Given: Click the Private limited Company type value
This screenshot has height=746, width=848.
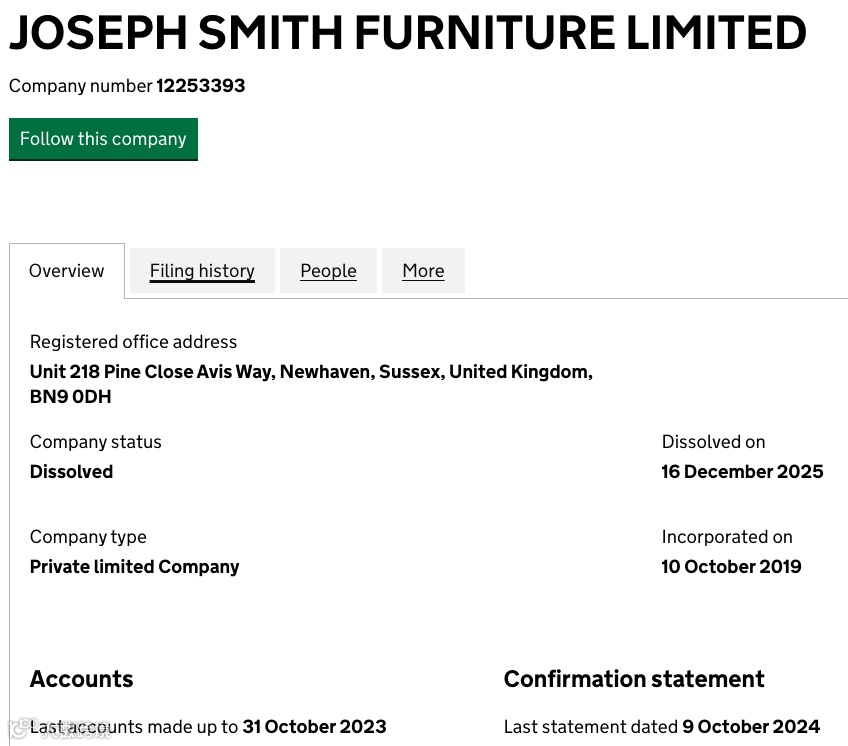Looking at the screenshot, I should [x=134, y=567].
